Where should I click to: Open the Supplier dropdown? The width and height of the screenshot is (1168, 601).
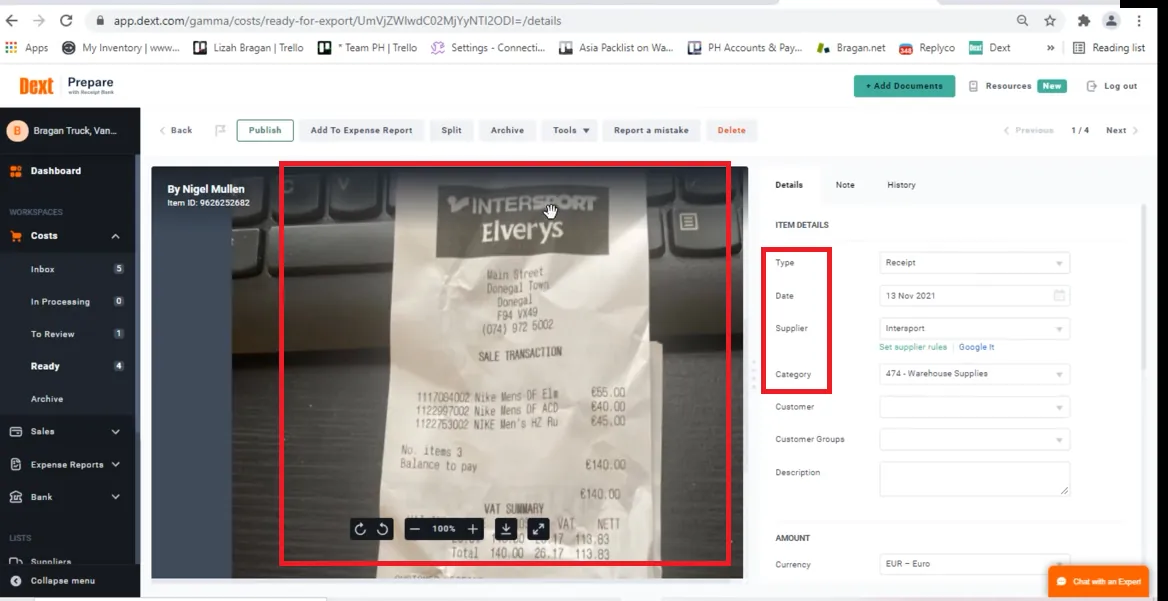click(974, 328)
